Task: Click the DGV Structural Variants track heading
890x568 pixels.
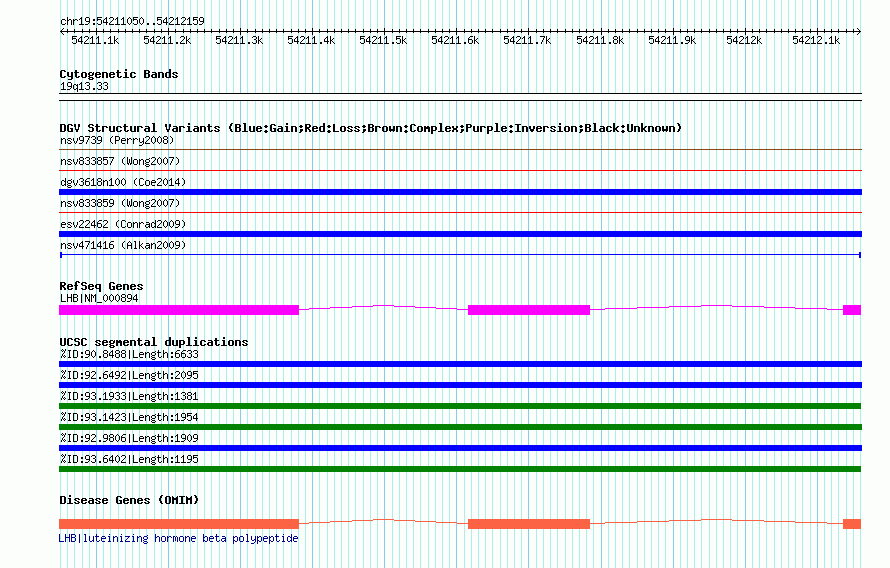Action: click(370, 128)
